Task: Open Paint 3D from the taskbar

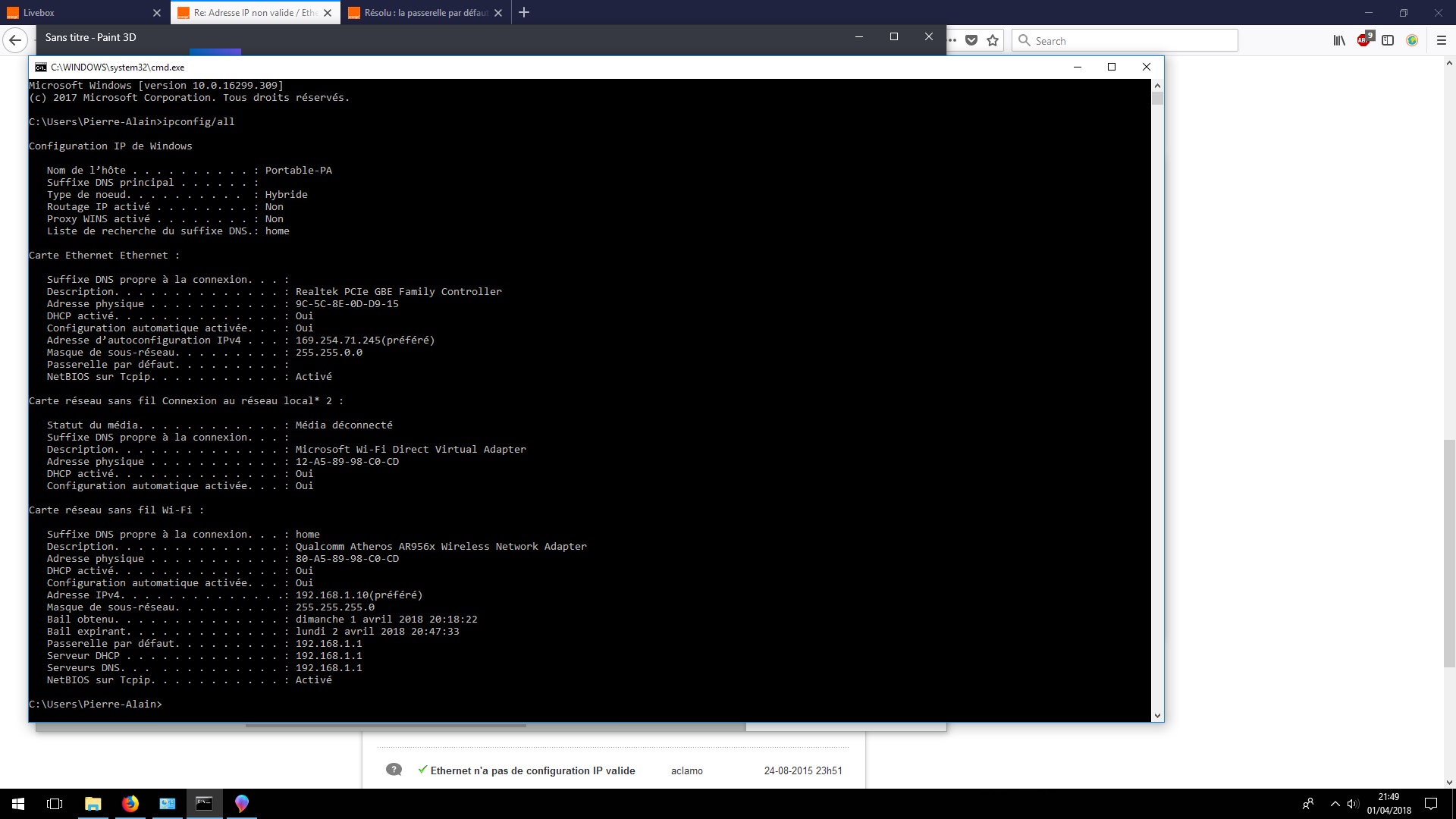Action: pyautogui.click(x=242, y=804)
